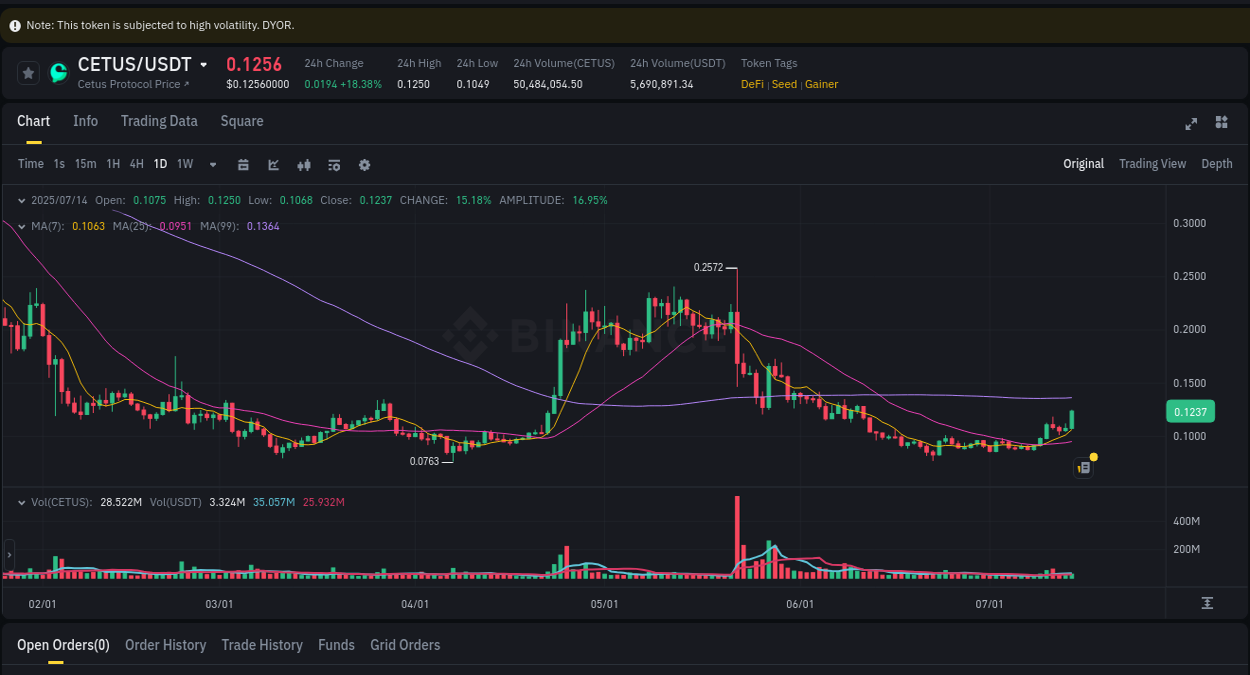Open more timeframe intervals after 1W
This screenshot has width=1250, height=675.
[212, 164]
